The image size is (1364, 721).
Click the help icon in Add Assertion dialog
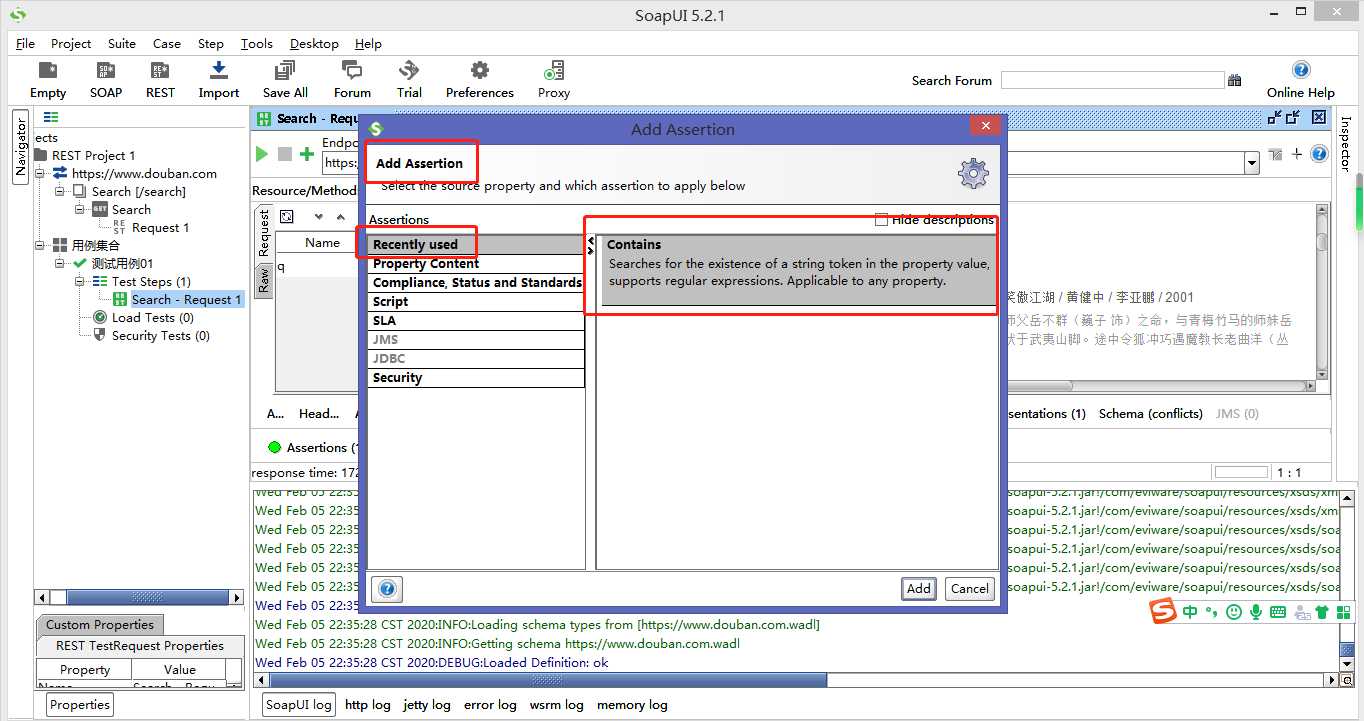pos(387,589)
